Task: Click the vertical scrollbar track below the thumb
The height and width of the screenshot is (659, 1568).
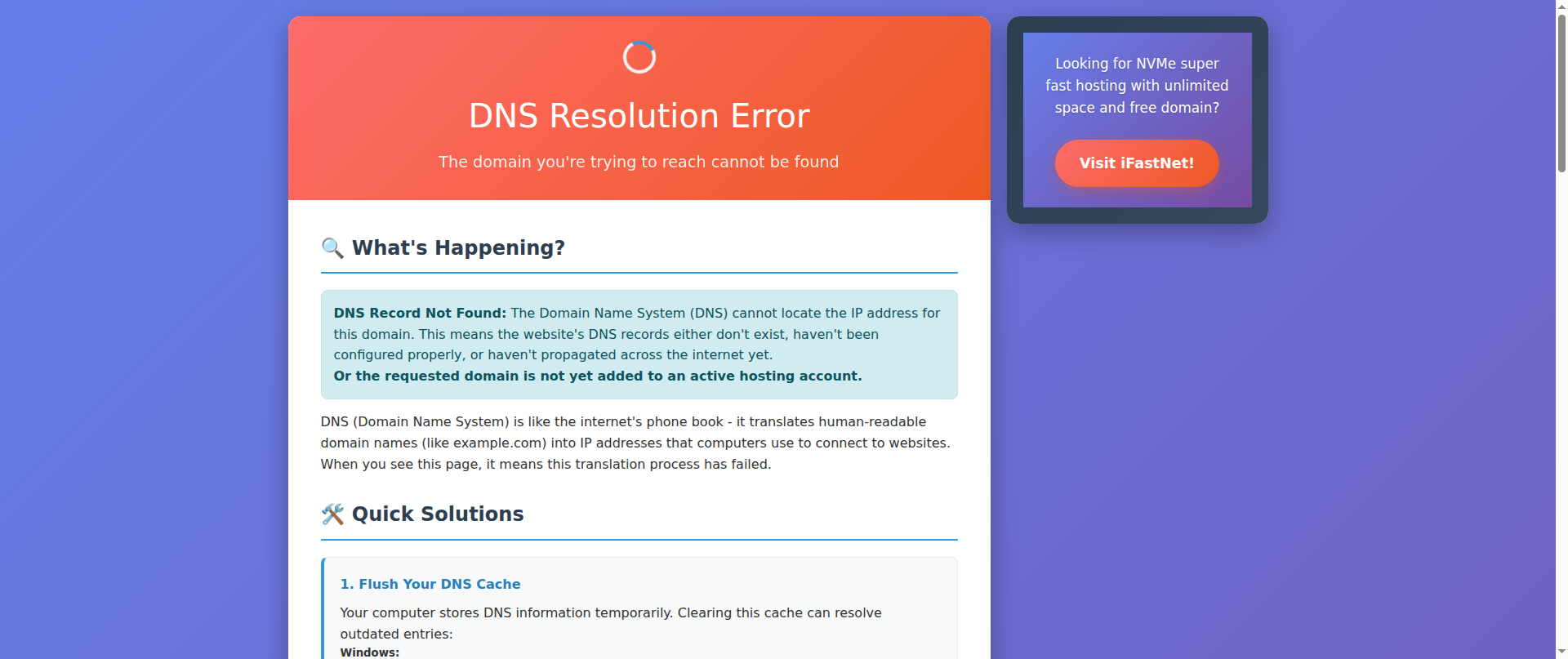Action: tap(1561, 408)
